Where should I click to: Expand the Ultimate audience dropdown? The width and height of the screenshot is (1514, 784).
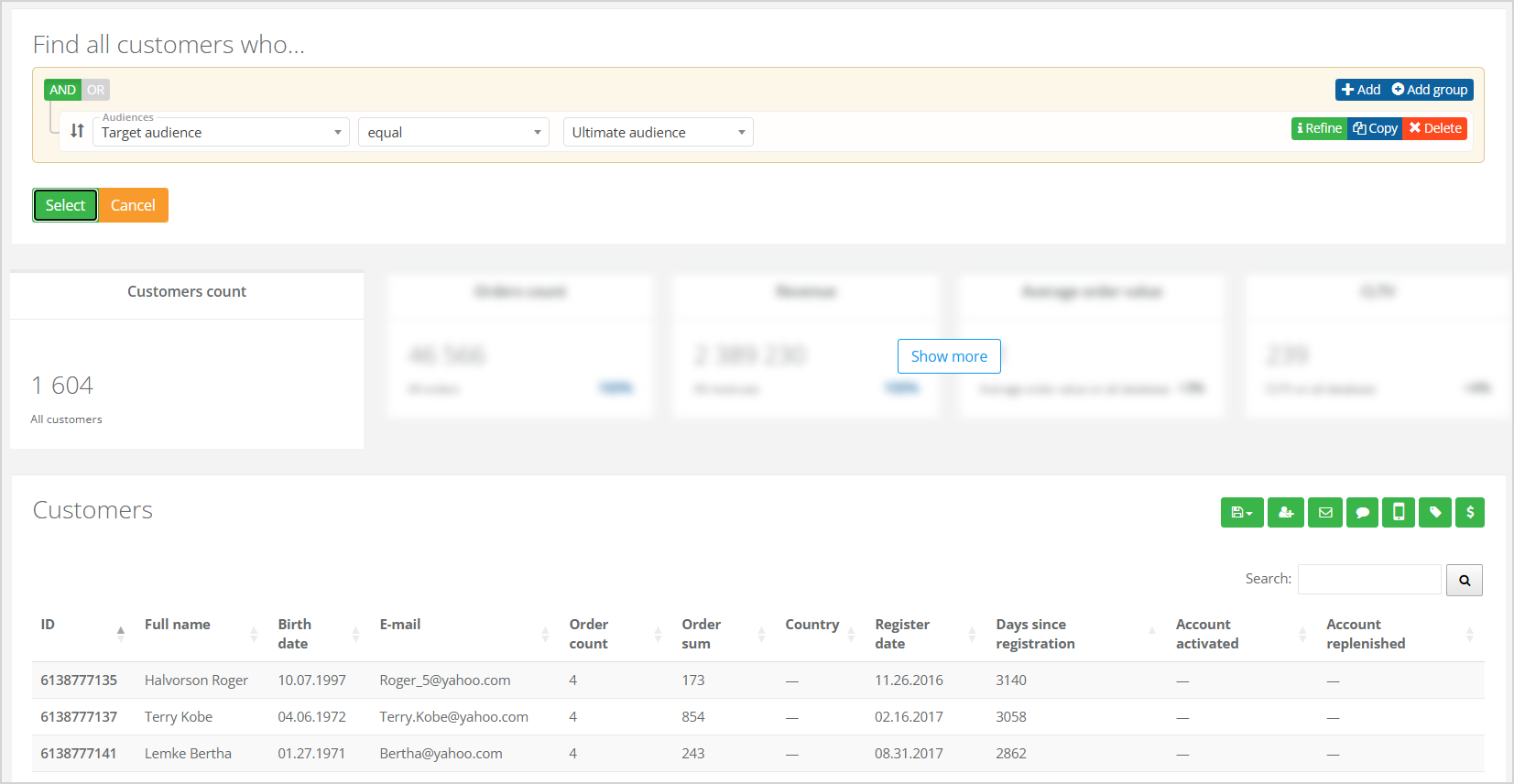pos(658,133)
